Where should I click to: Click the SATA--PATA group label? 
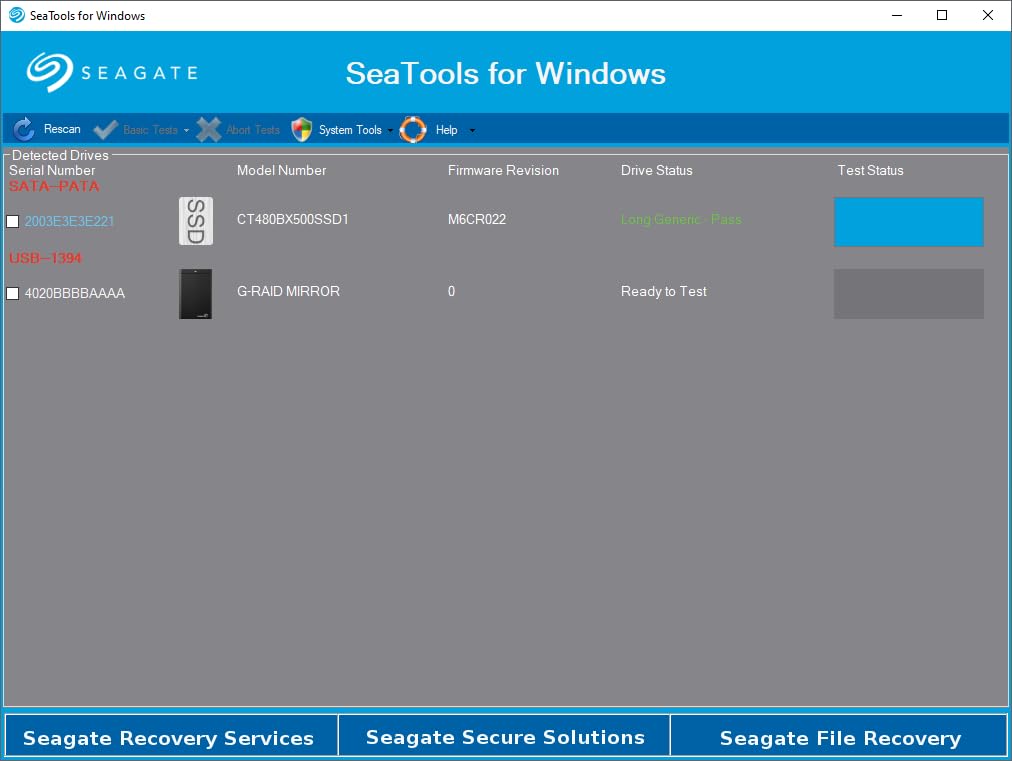(x=54, y=187)
